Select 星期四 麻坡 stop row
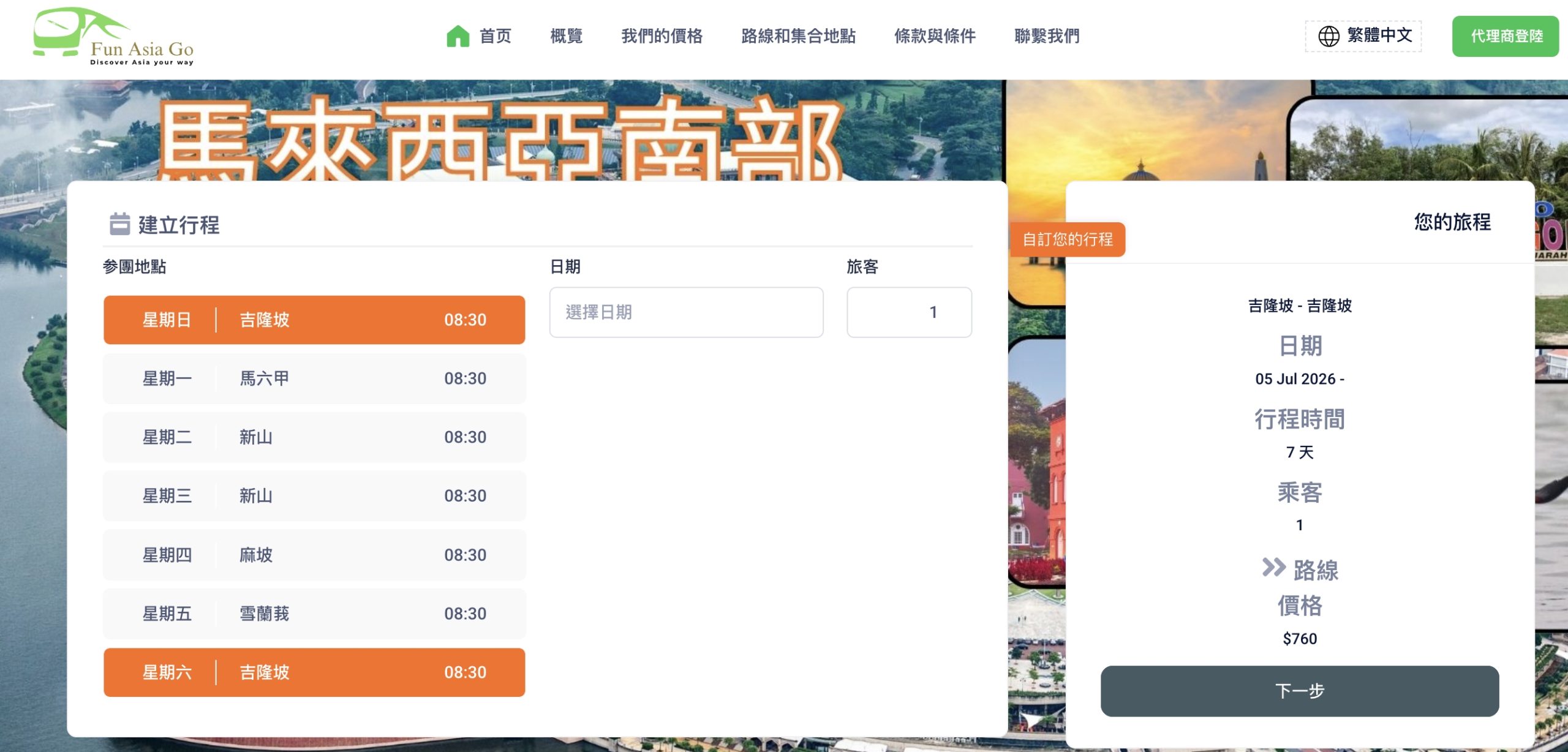 click(314, 555)
